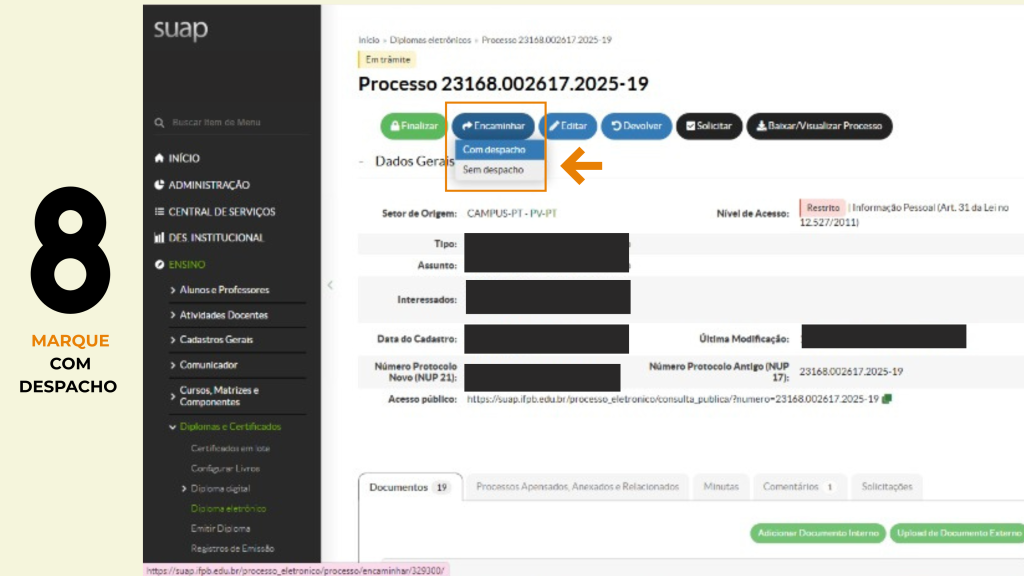
Task: Open the Minutas tab
Action: (721, 487)
